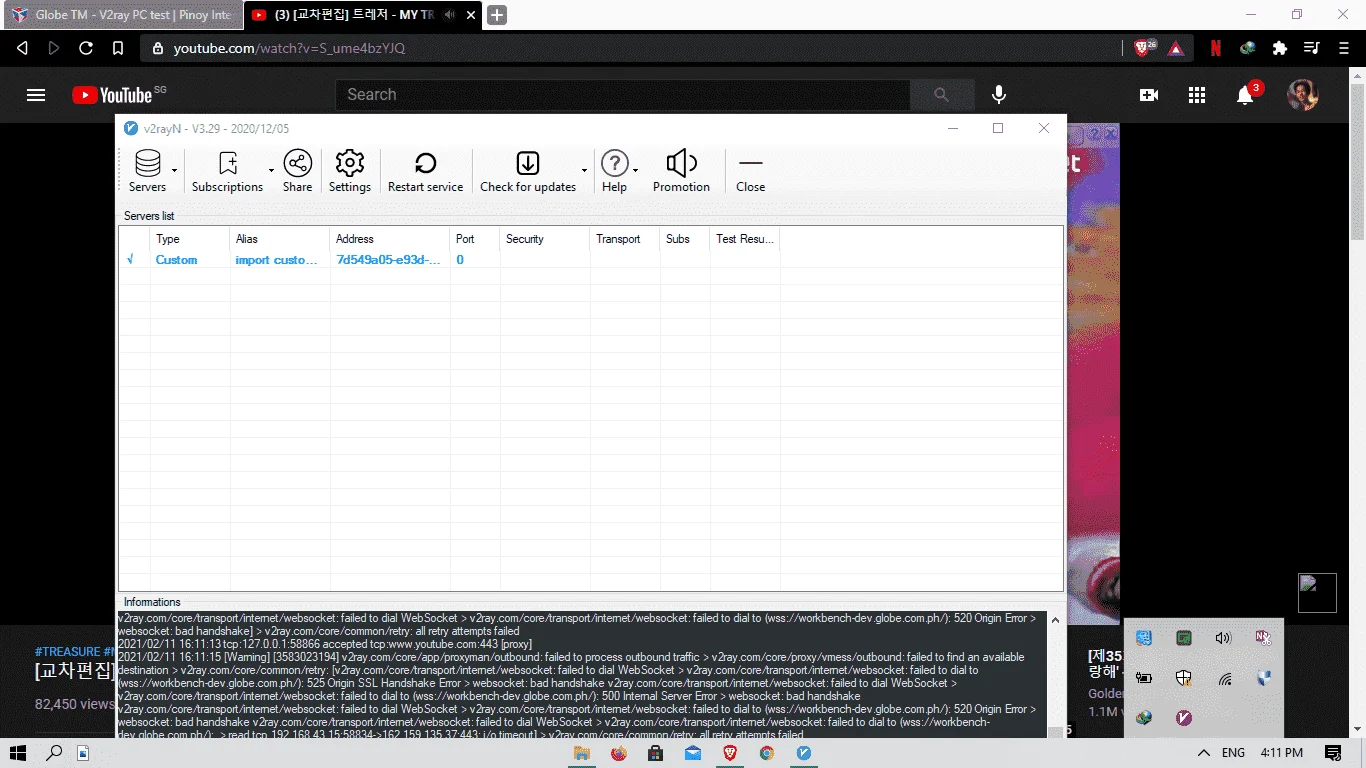Open the Help question mark icon
The width and height of the screenshot is (1366, 768).
pos(614,171)
